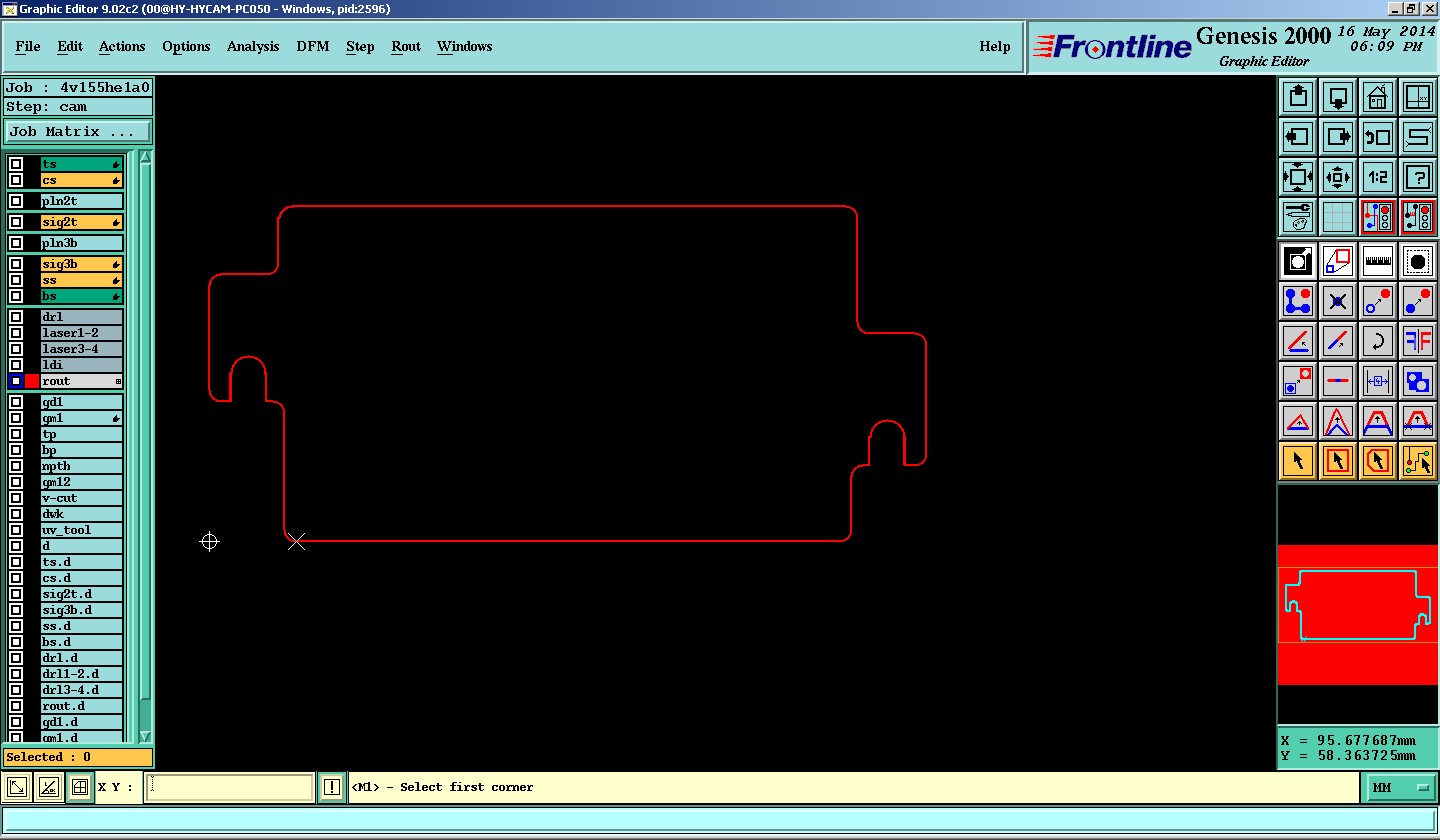Open the Rout menu
Viewport: 1440px width, 840px height.
point(406,47)
